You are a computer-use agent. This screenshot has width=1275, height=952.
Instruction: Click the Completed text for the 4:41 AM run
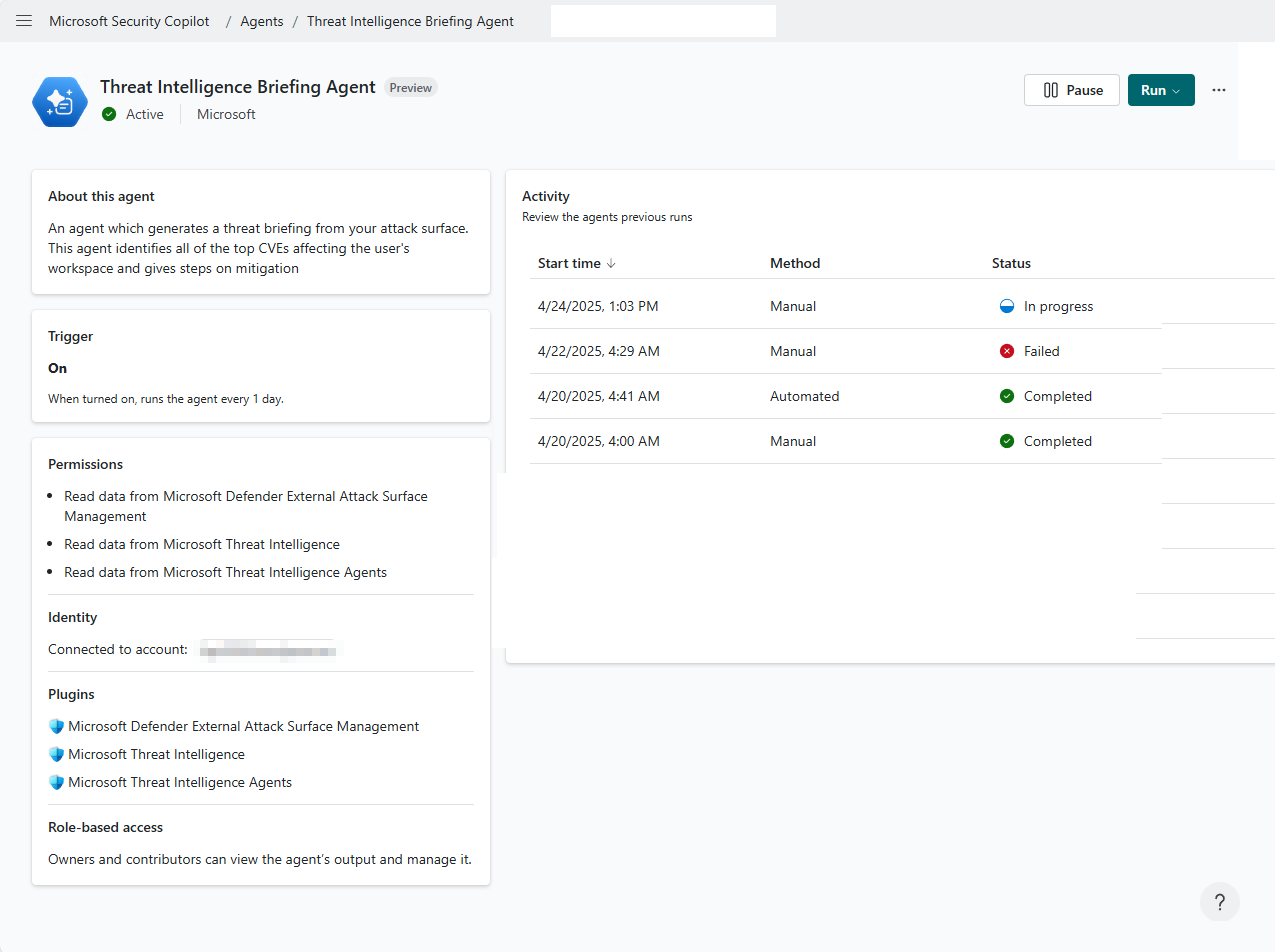pos(1058,397)
